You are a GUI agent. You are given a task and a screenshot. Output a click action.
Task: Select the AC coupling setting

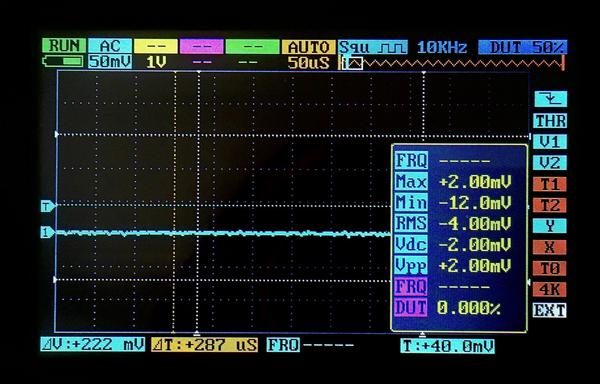(x=110, y=46)
